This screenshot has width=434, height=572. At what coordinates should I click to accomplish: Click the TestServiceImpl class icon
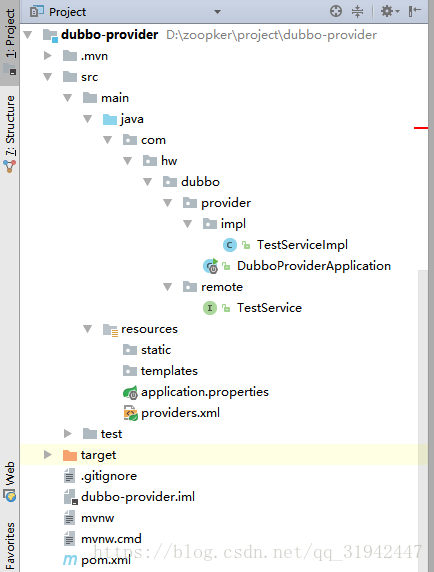(230, 245)
